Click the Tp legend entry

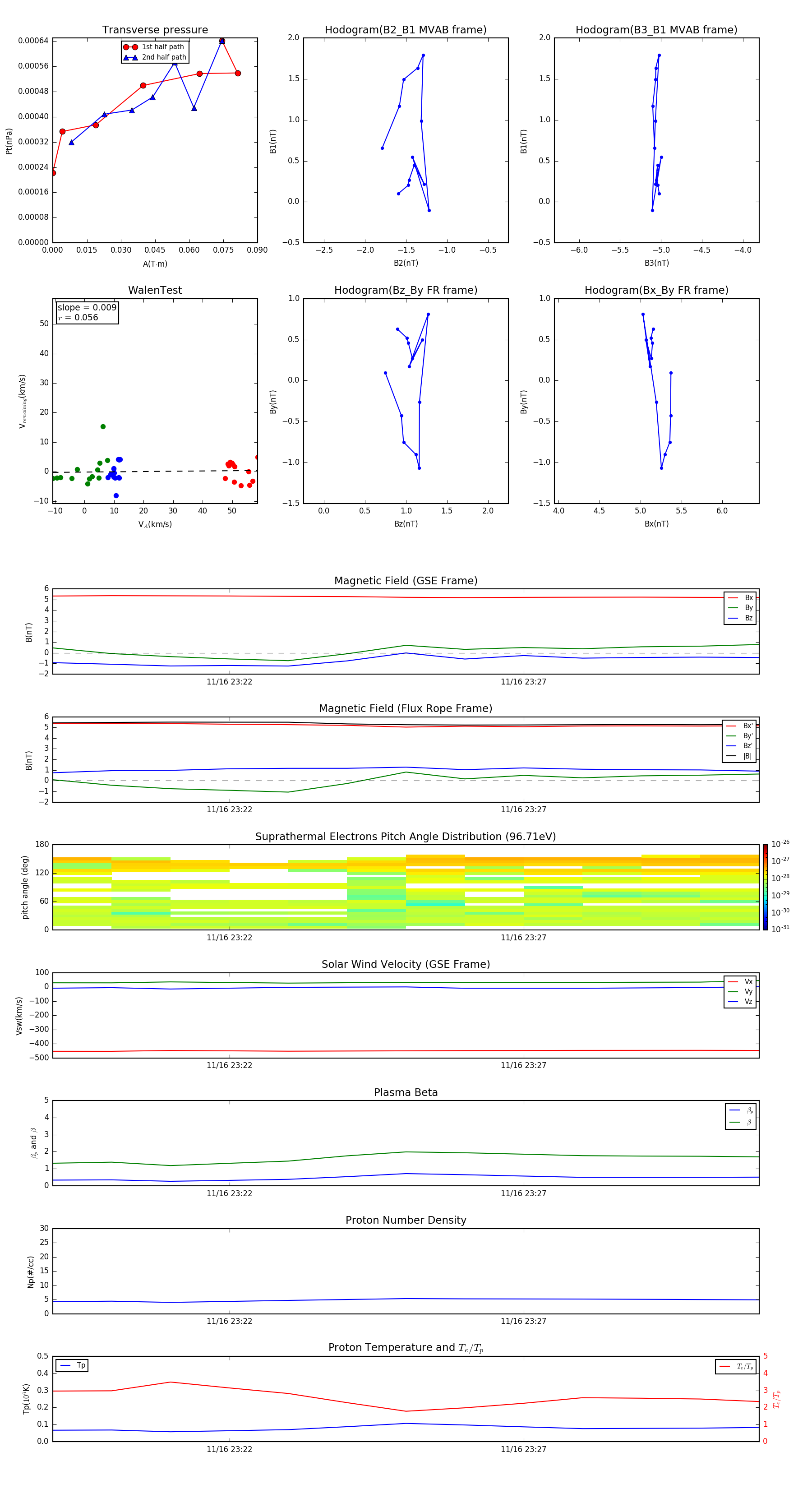point(72,1365)
